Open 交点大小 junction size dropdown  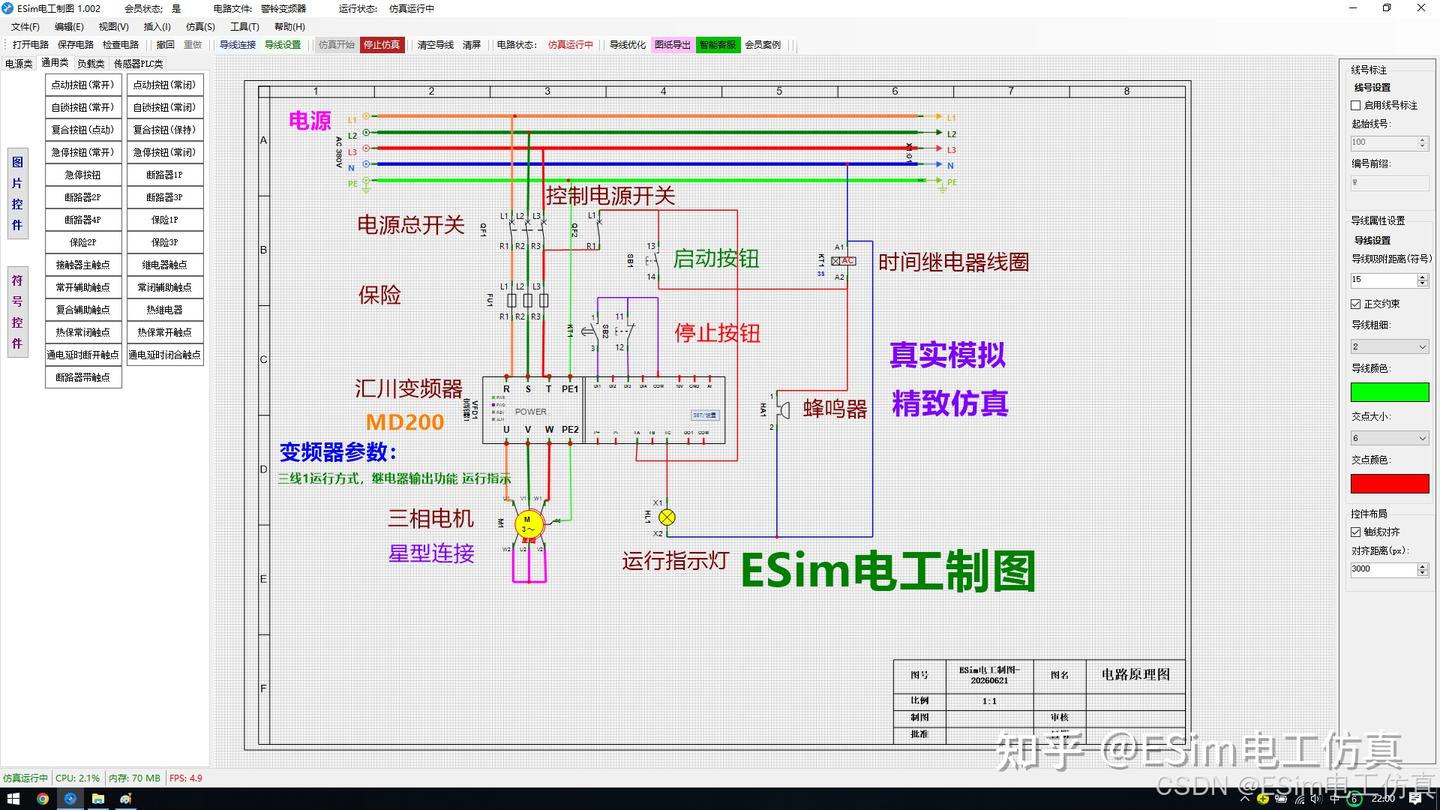[1390, 438]
